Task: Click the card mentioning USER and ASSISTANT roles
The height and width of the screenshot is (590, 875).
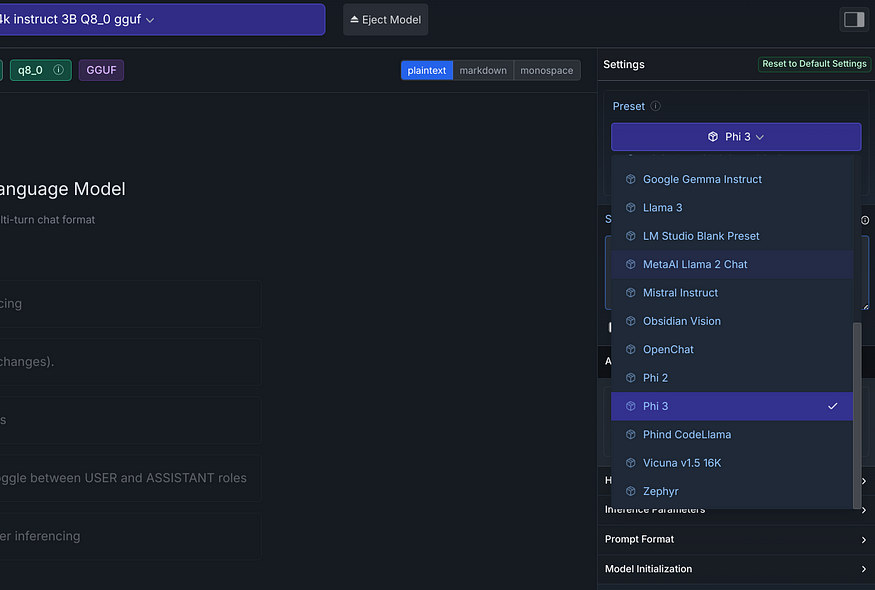Action: (x=131, y=478)
